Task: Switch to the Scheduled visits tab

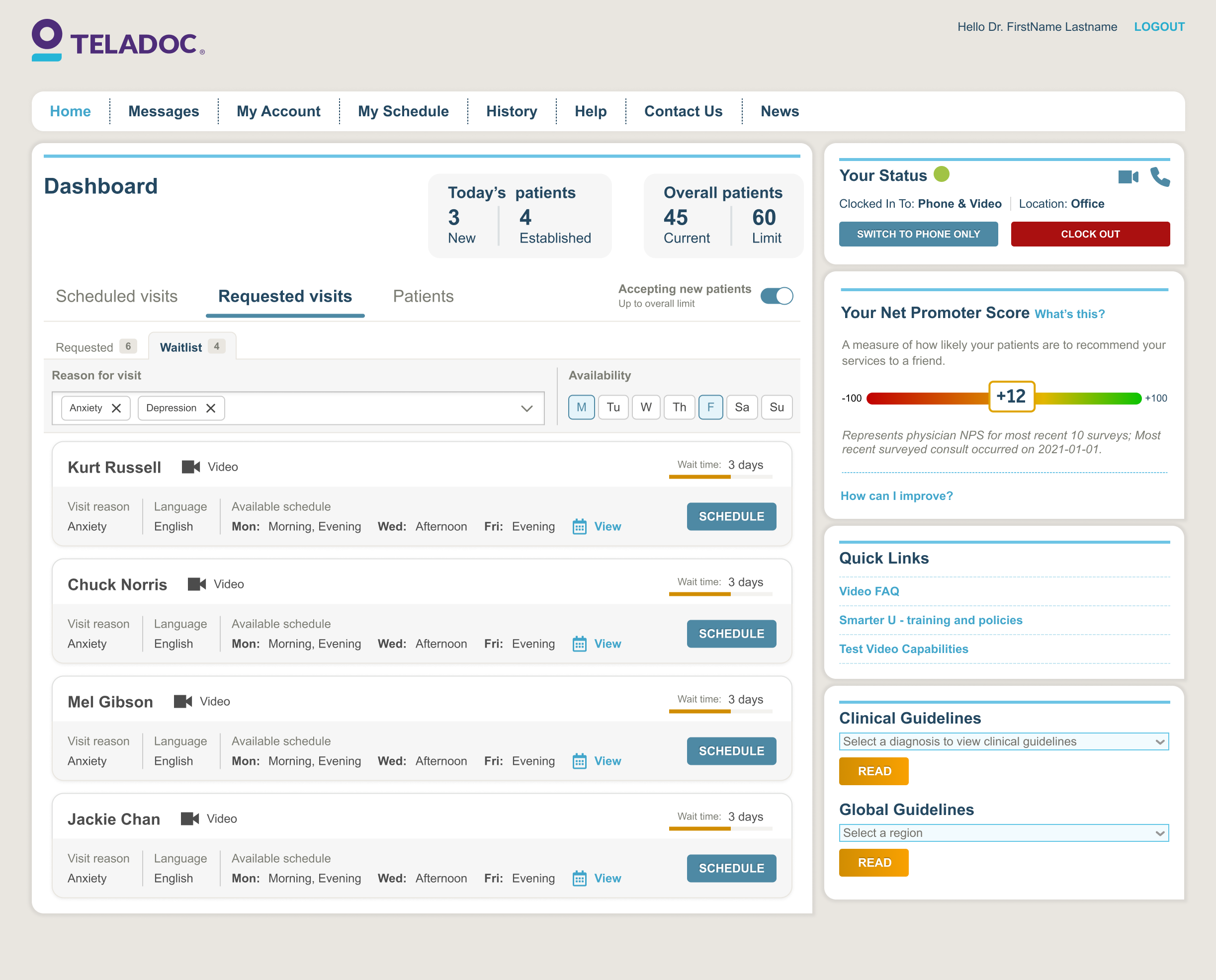Action: click(x=116, y=296)
